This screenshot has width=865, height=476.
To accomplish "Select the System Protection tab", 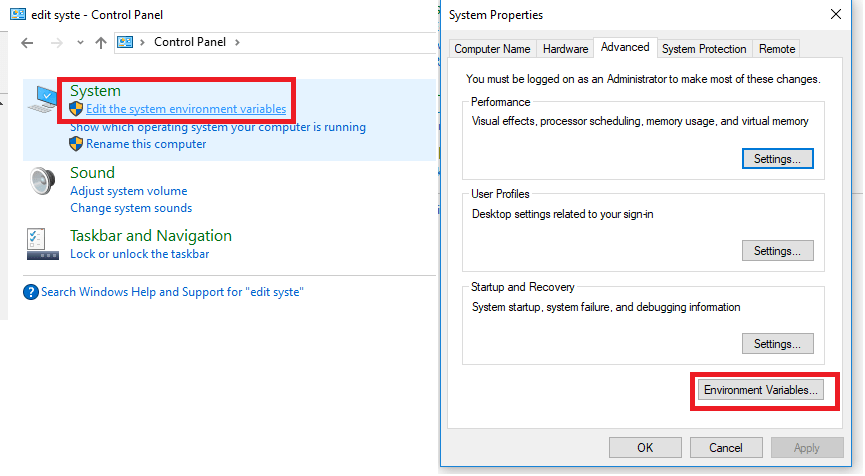I will [704, 49].
